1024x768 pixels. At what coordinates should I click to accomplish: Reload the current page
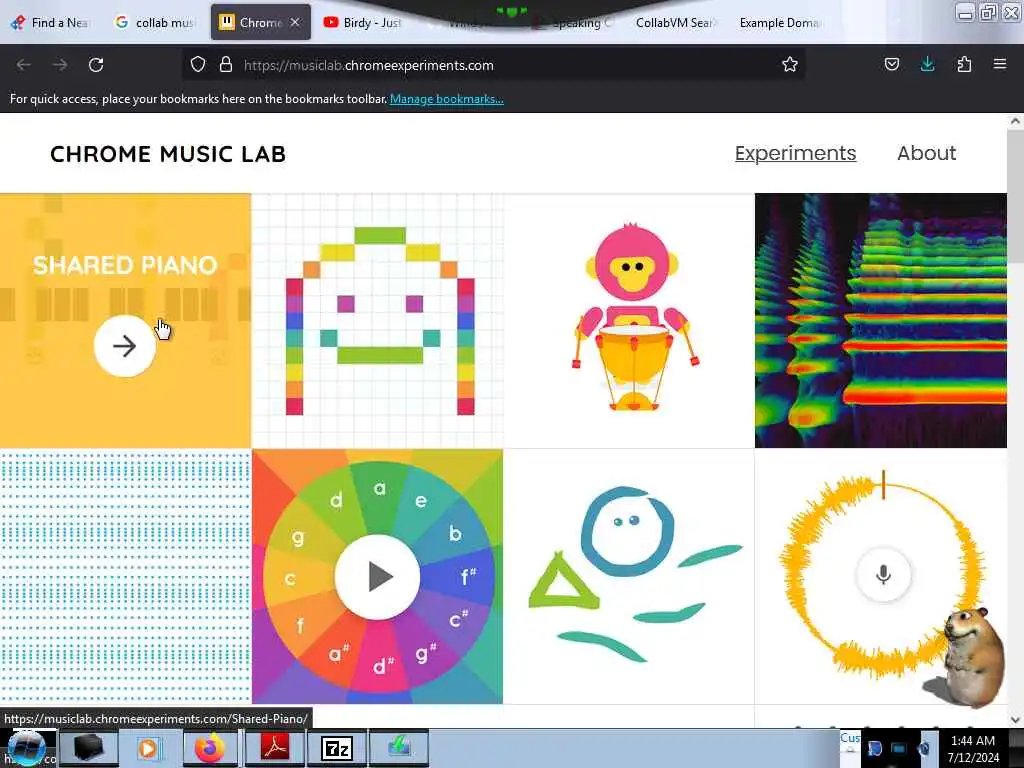pyautogui.click(x=96, y=65)
